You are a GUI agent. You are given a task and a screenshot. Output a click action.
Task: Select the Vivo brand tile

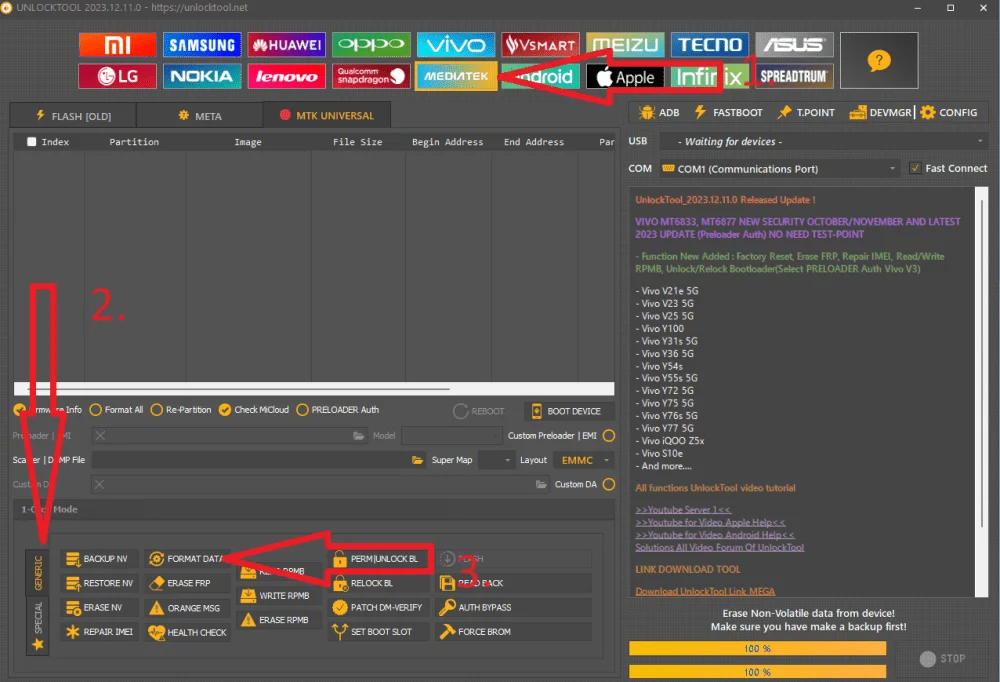point(456,45)
